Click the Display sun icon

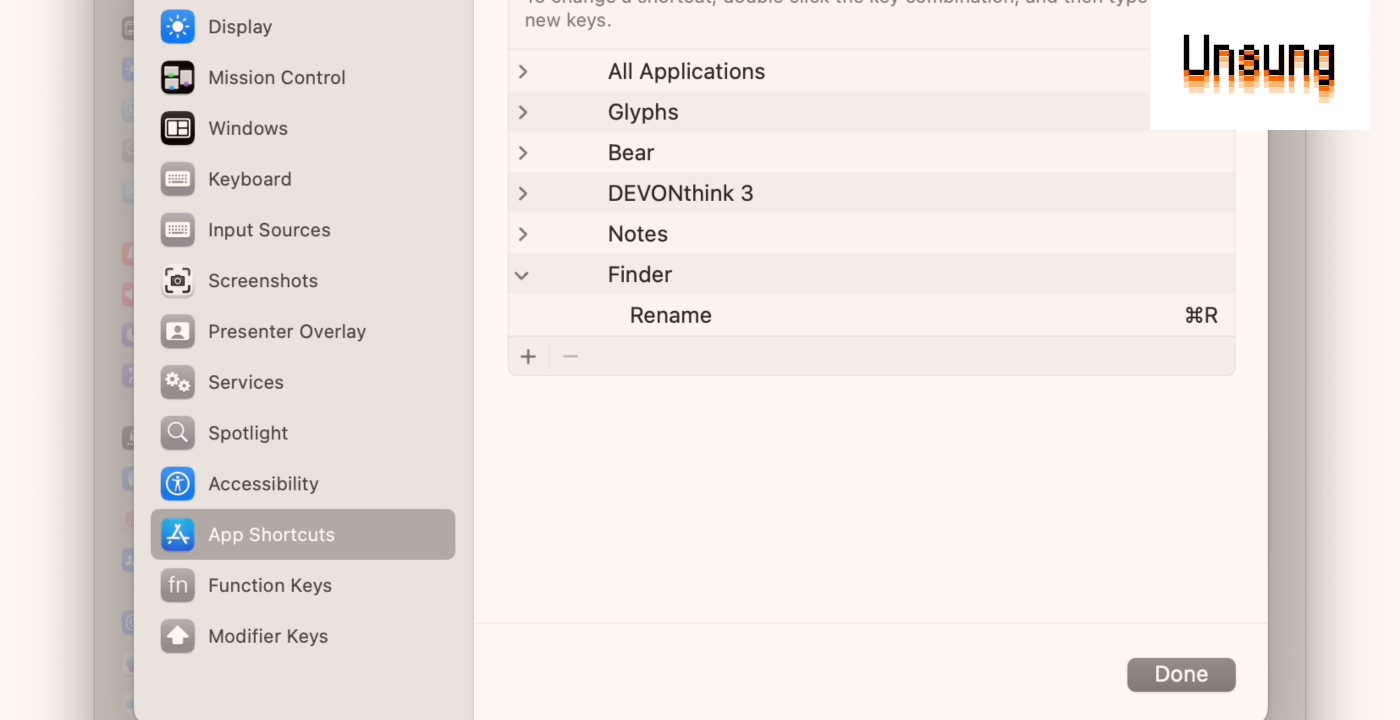coord(178,27)
